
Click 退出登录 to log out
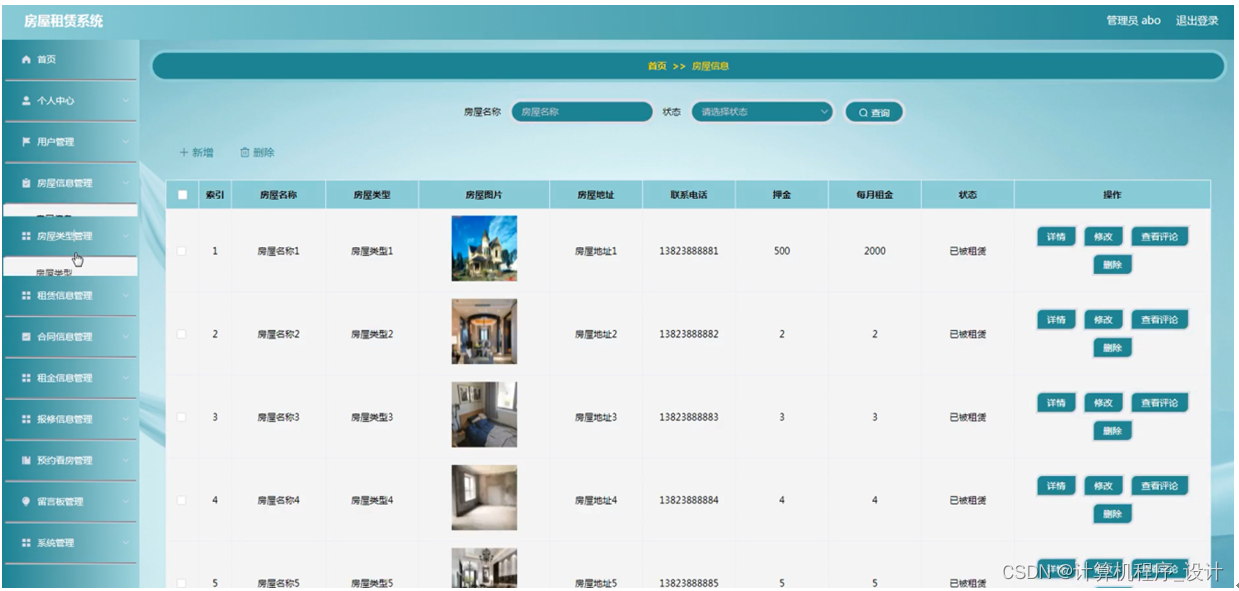(x=1197, y=20)
